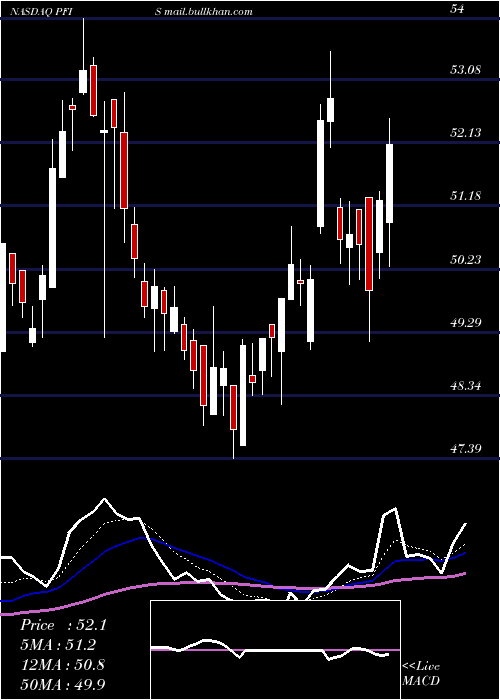500x700 pixels.
Task: Click the 48.34 price axis label
Action: click(466, 385)
